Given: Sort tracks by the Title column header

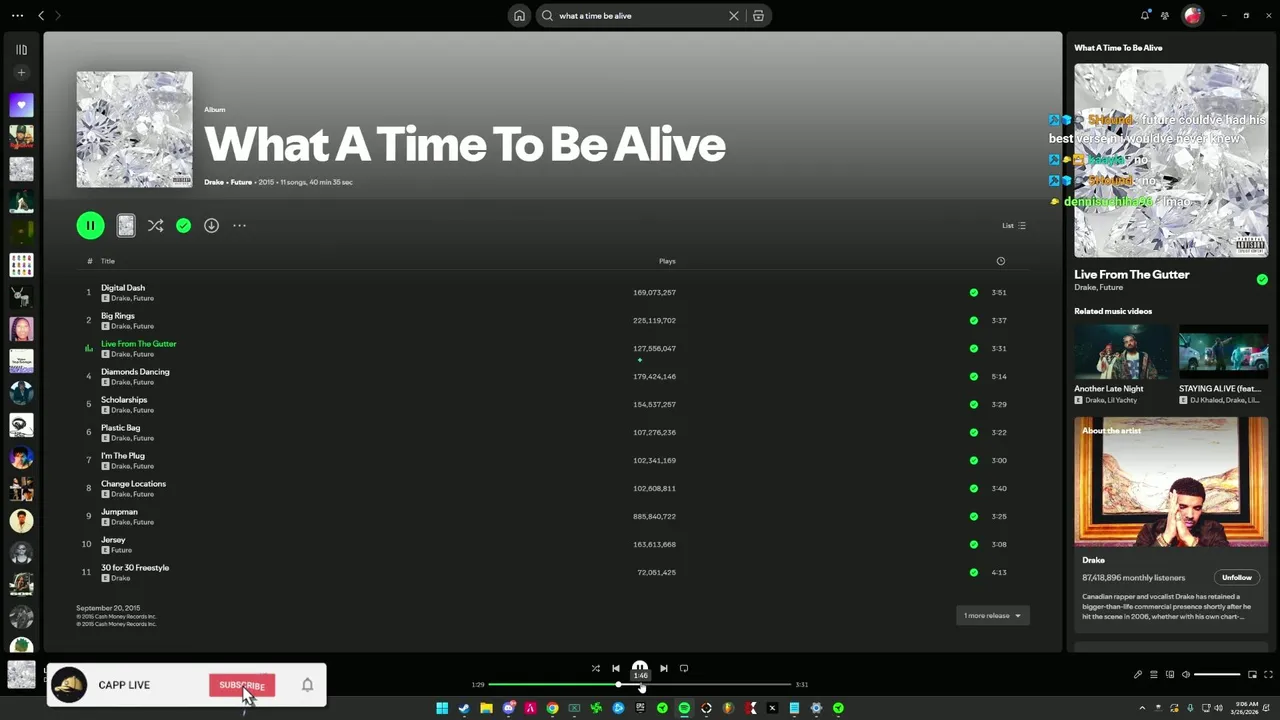Looking at the screenshot, I should tap(108, 261).
